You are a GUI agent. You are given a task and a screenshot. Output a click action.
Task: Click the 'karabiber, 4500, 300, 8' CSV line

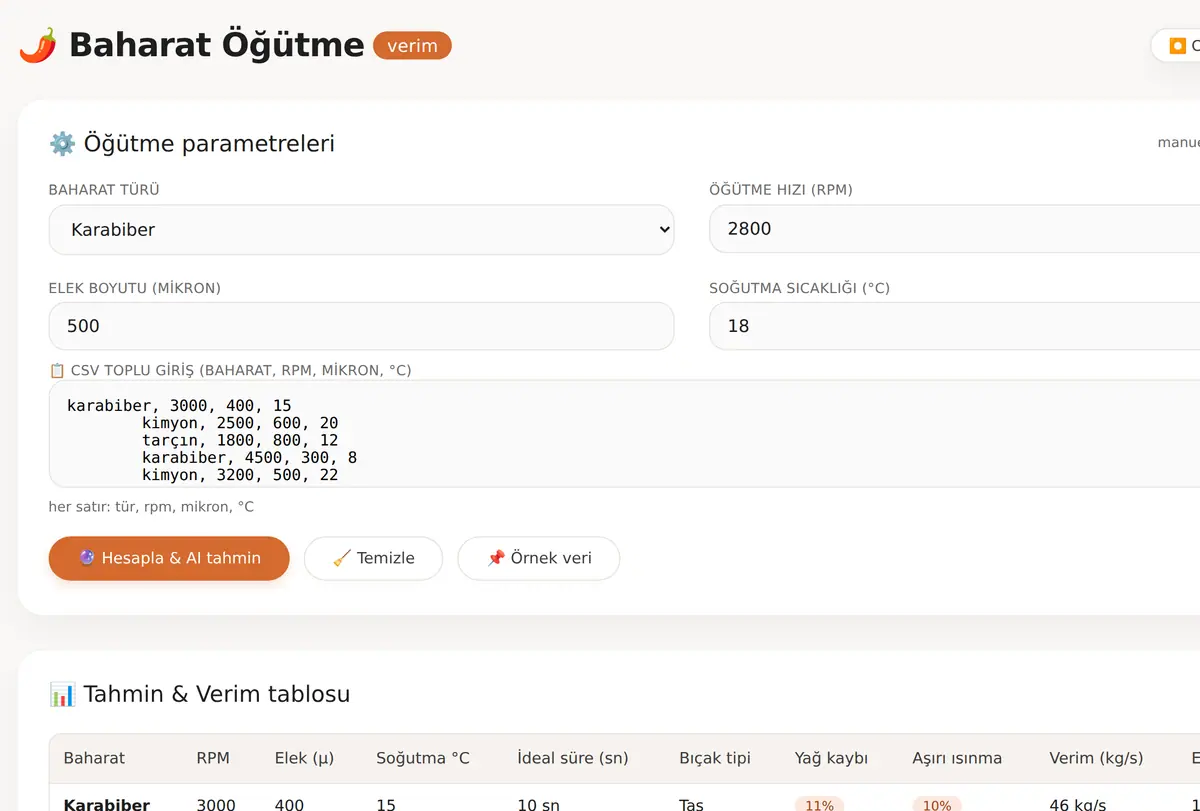(x=249, y=458)
